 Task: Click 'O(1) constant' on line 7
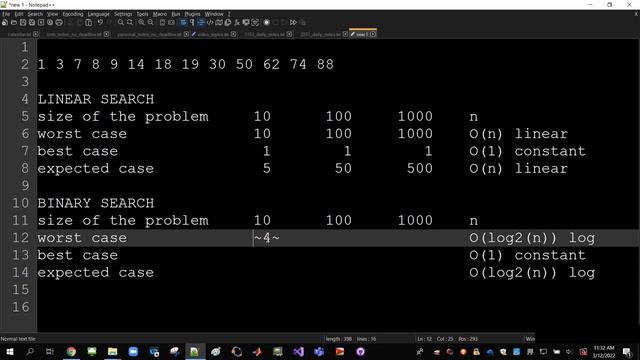point(527,151)
